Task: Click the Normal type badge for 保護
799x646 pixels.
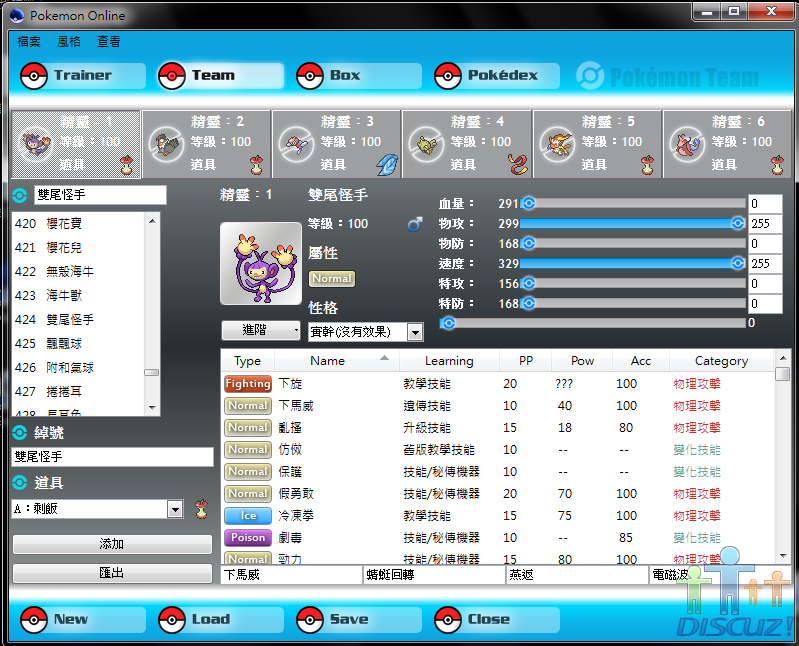Action: (x=248, y=472)
